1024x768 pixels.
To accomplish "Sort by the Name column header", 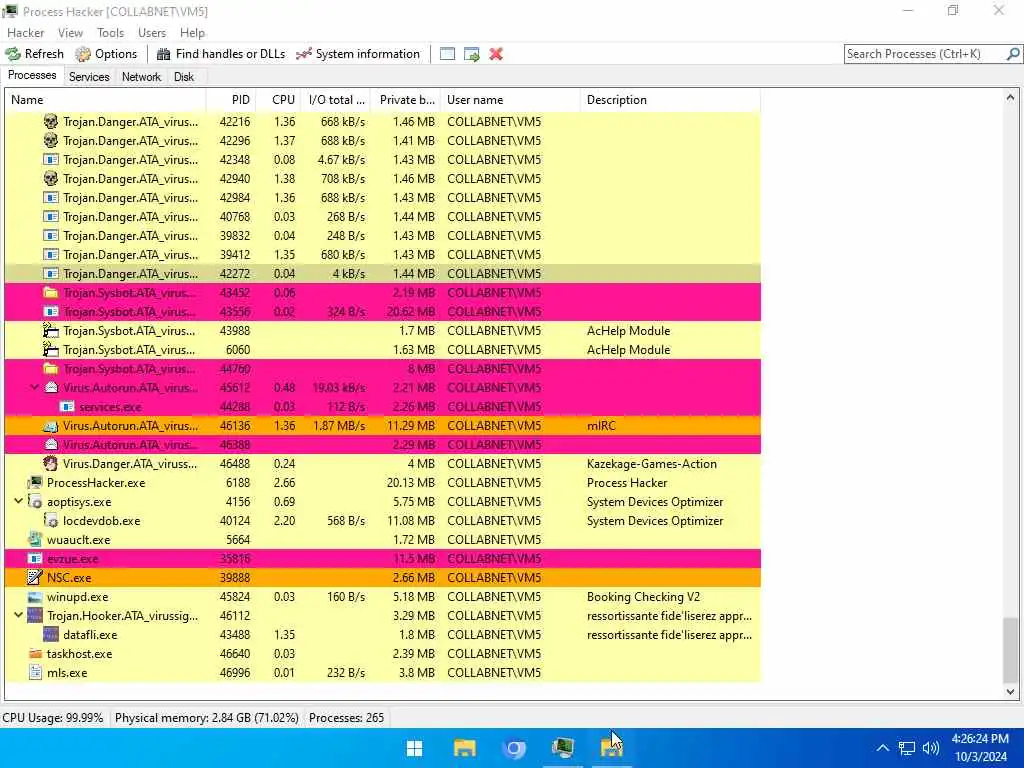I will pos(106,100).
